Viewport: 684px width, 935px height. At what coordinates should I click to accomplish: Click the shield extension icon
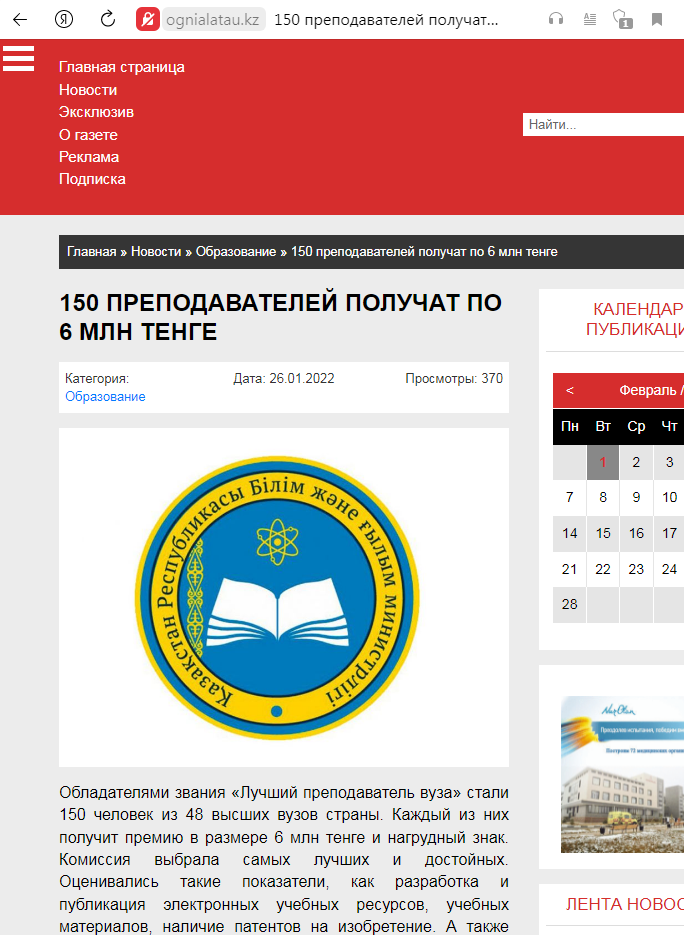click(622, 19)
